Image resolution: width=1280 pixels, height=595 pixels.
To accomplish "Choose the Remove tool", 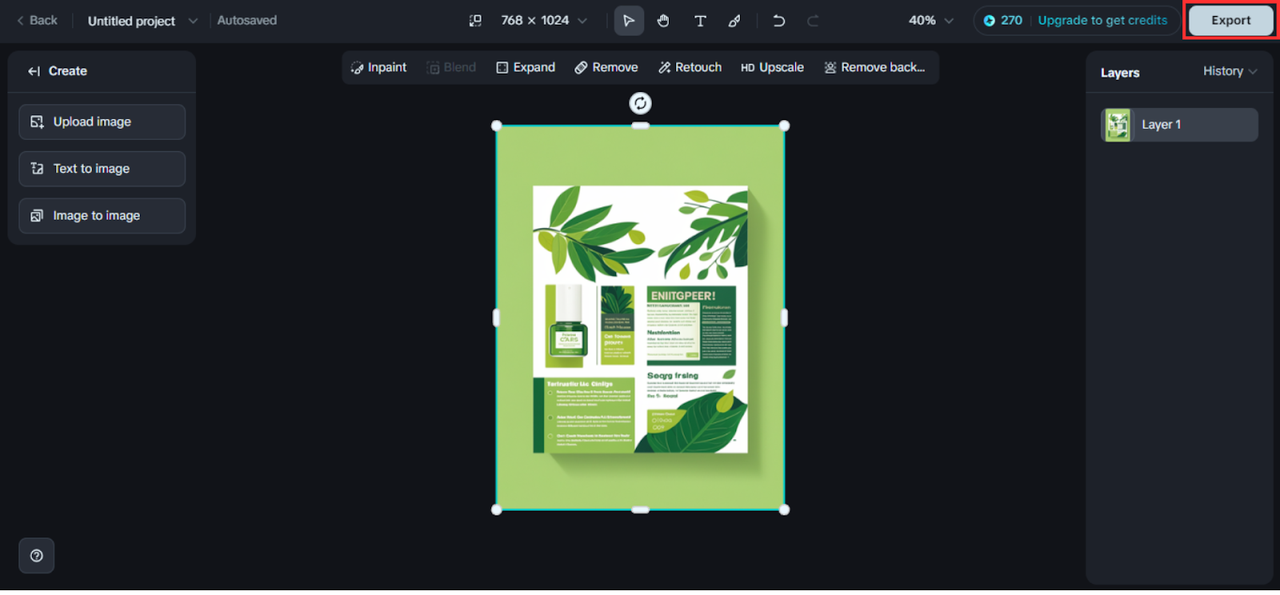I will click(606, 67).
